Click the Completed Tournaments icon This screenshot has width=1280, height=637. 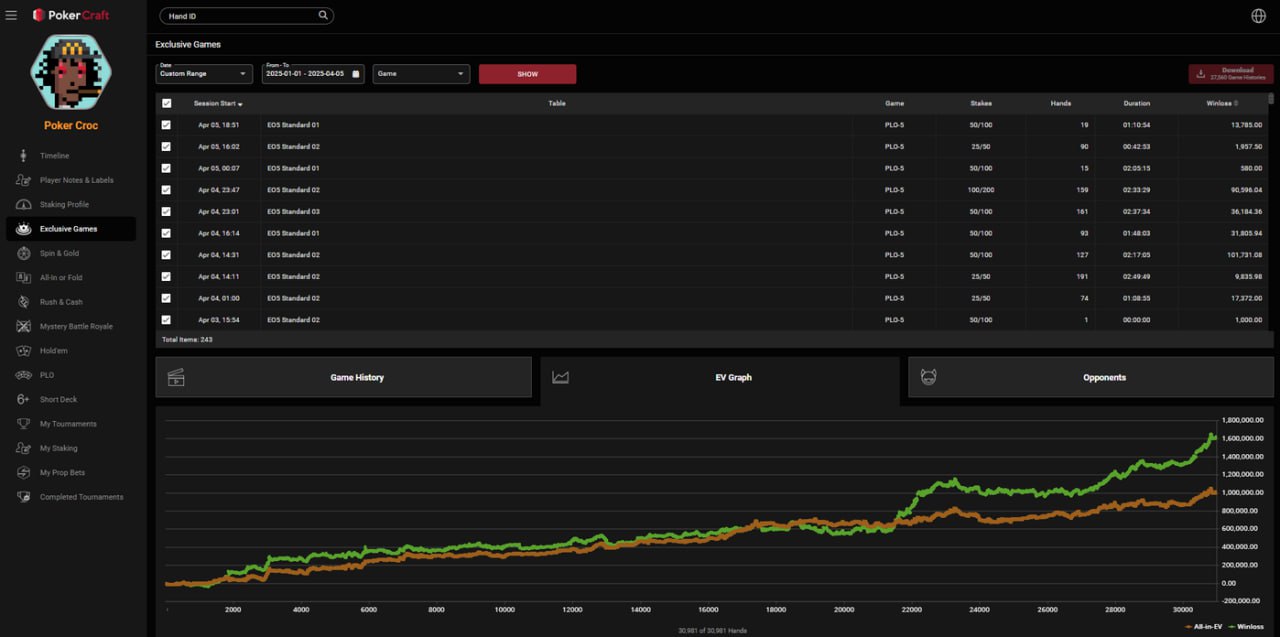pos(23,497)
